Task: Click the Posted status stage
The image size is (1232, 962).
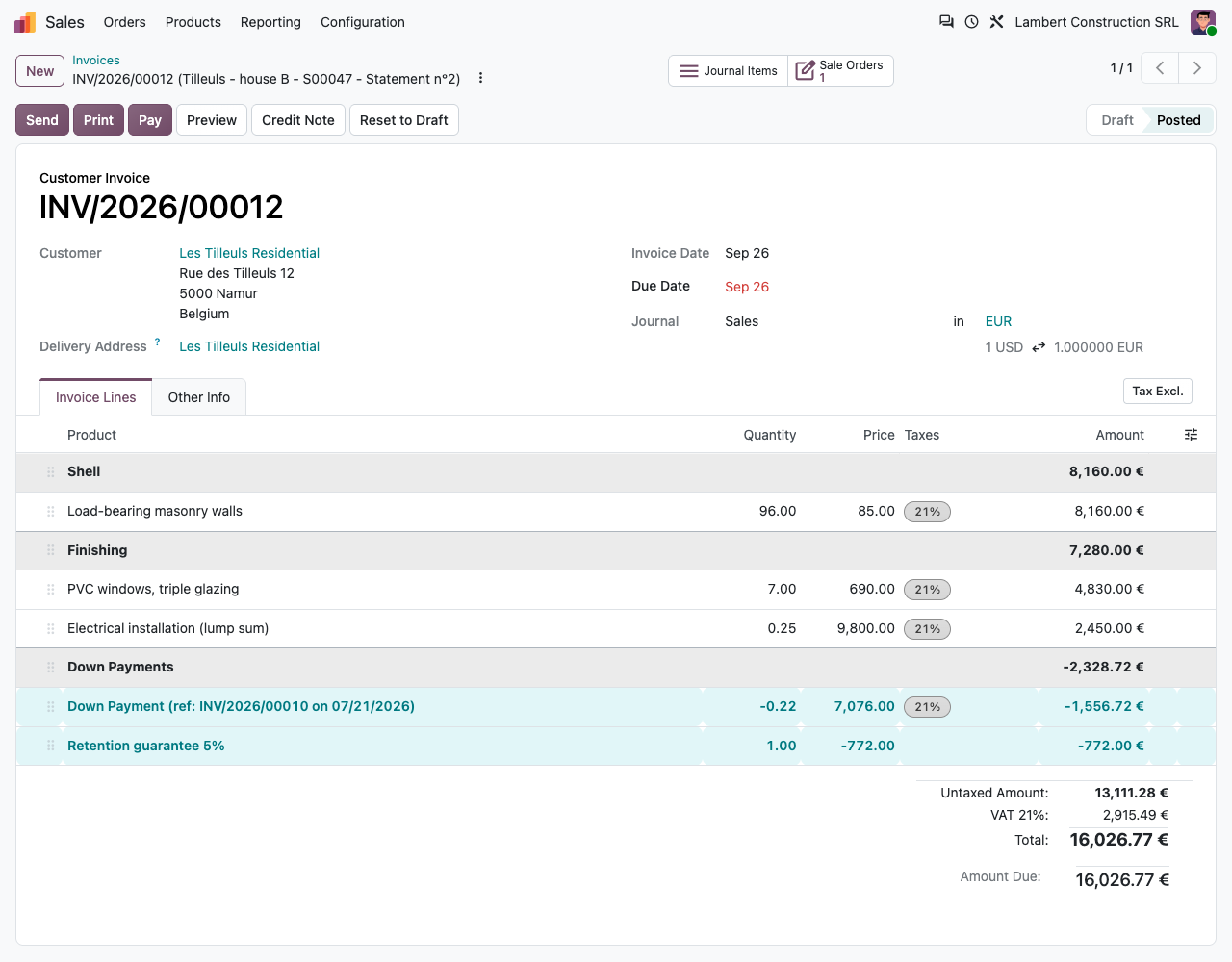Action: click(x=1179, y=120)
